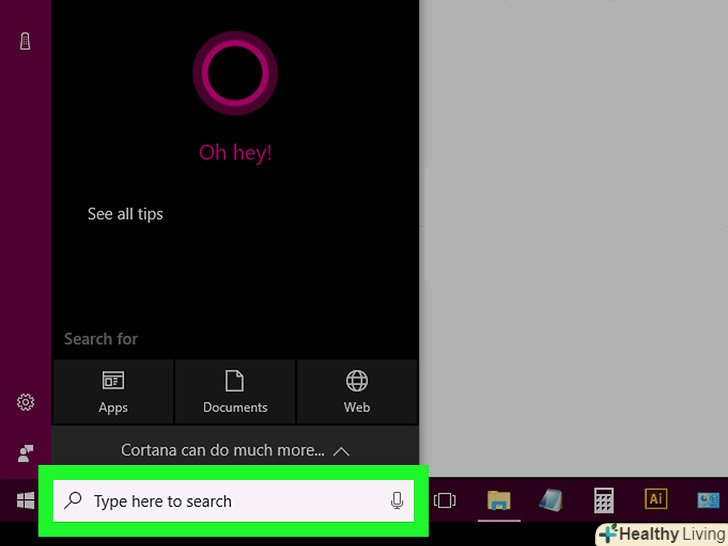
Task: Activate the microphone voice search icon
Action: pos(396,500)
